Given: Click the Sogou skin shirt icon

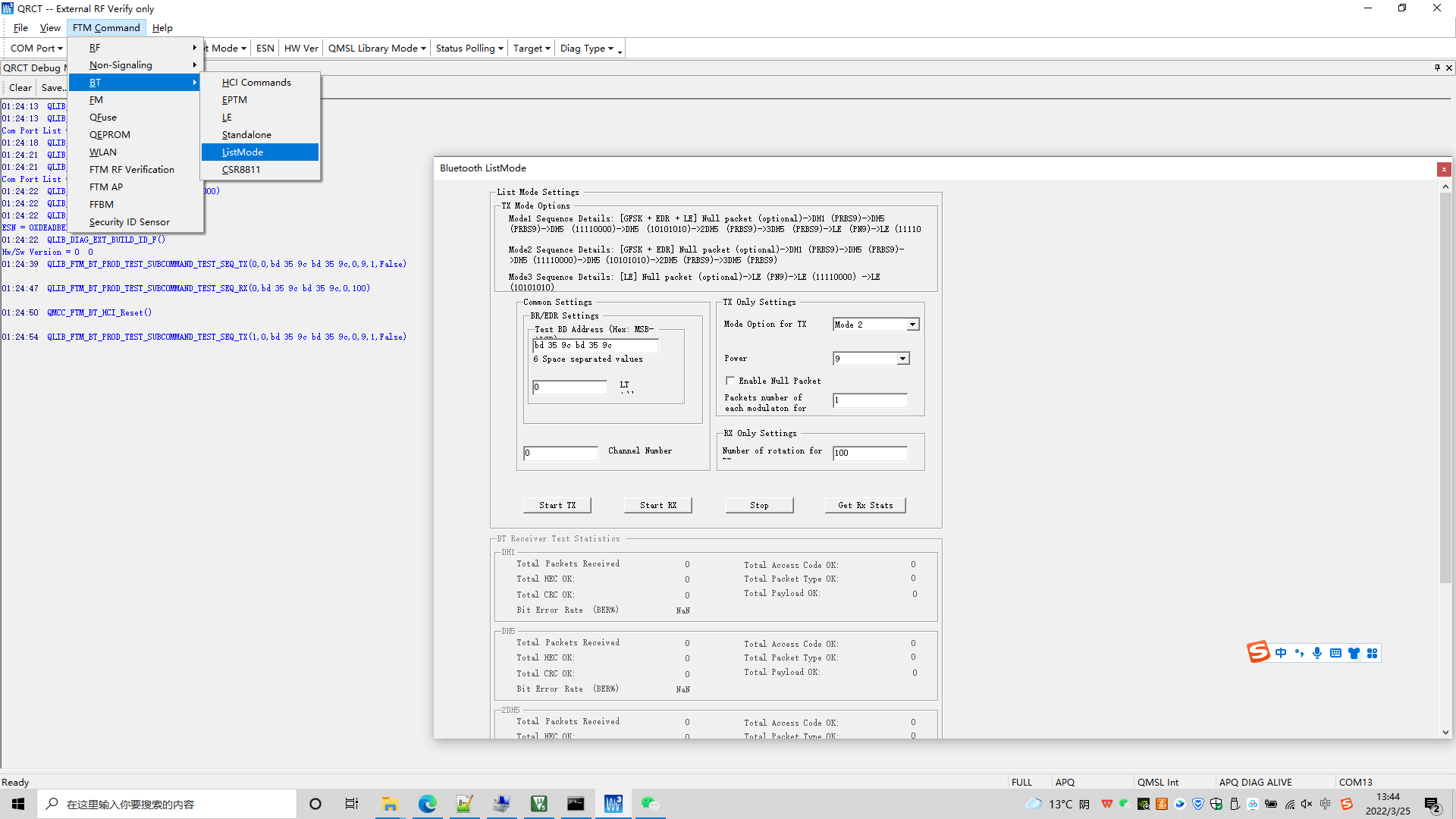Looking at the screenshot, I should [1354, 653].
